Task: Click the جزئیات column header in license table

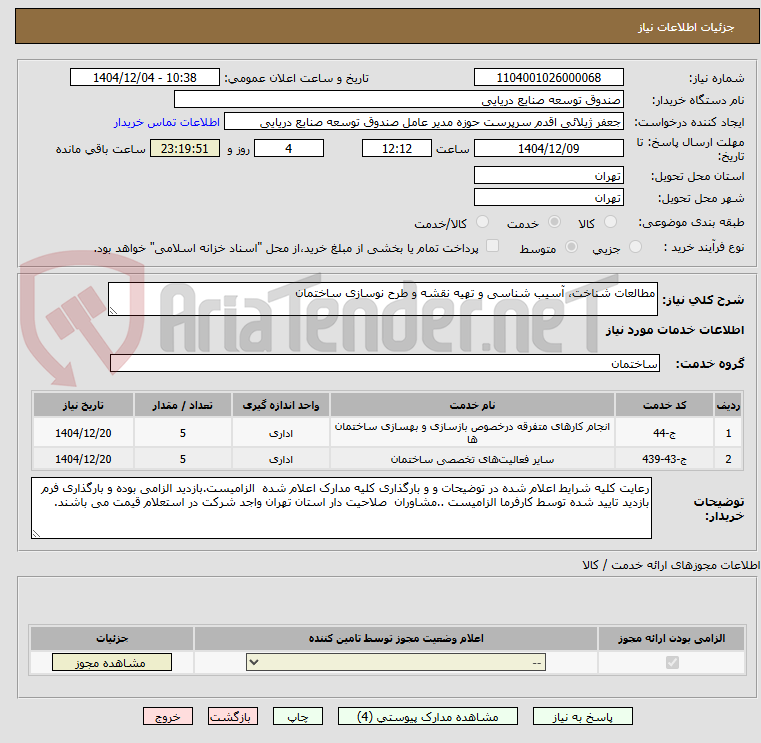Action: pos(112,638)
